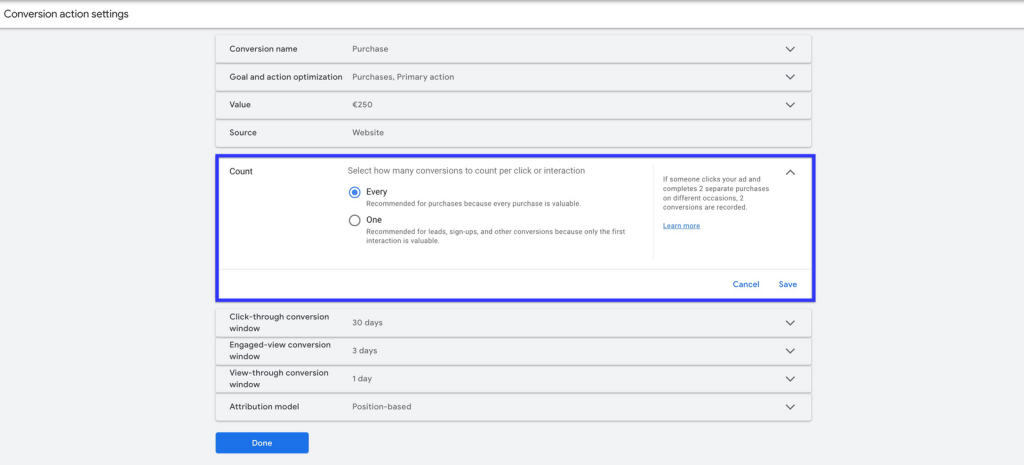The width and height of the screenshot is (1024, 465).
Task: Click 'Recommended for purchases' description text
Action: click(x=473, y=204)
